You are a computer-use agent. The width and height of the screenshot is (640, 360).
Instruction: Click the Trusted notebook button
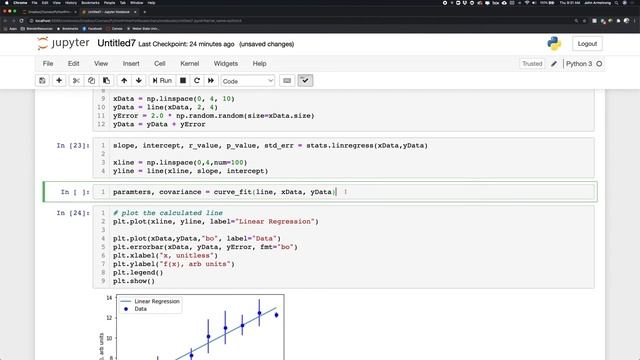pyautogui.click(x=532, y=64)
